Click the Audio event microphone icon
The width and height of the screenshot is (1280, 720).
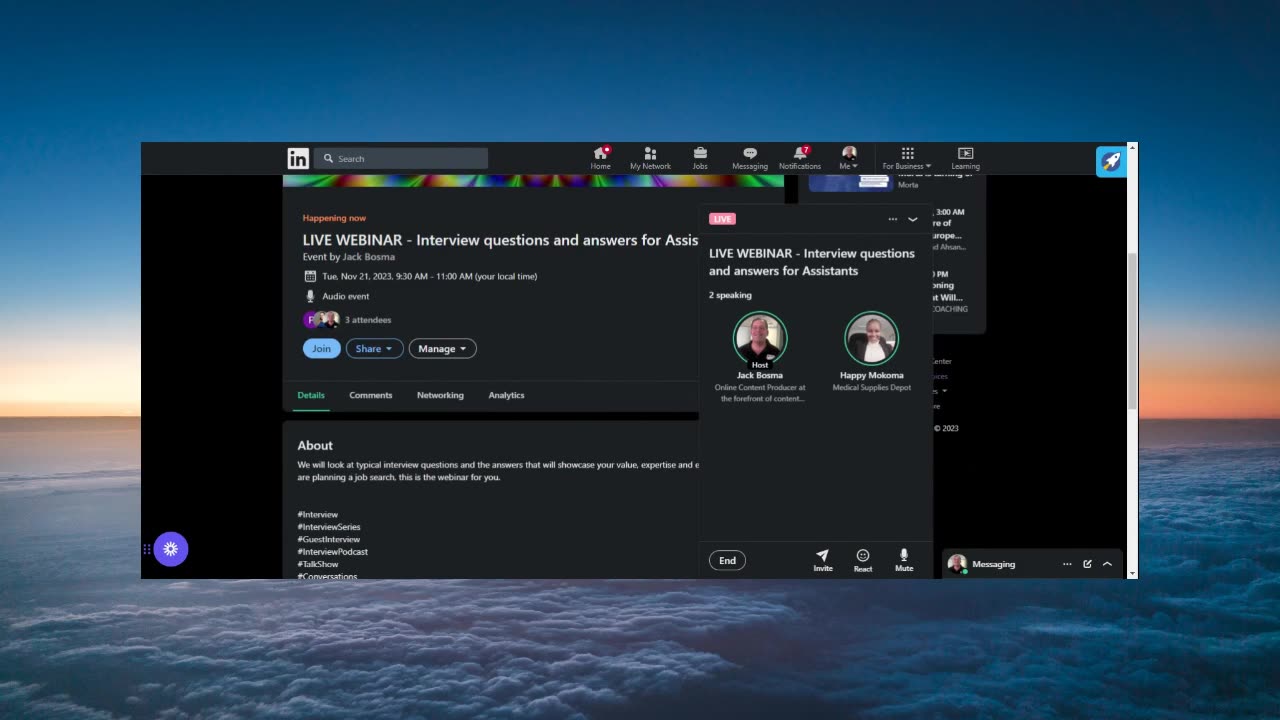pyautogui.click(x=310, y=296)
